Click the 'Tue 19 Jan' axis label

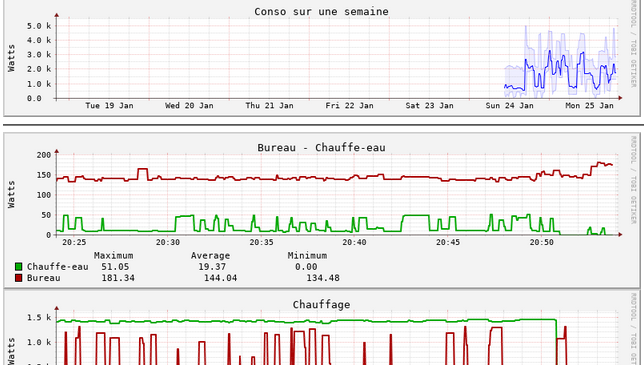click(109, 106)
